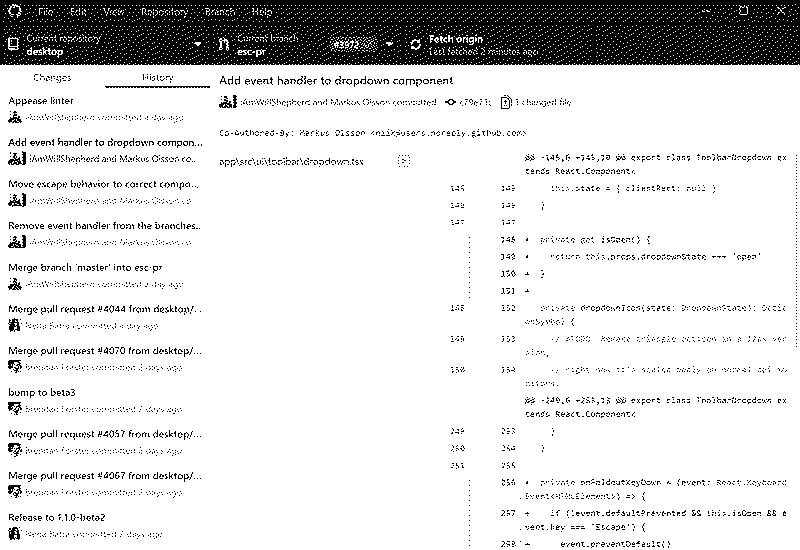Viewport: 800px width, 550px height.
Task: Click the '1 changed file' document icon
Action: 507,102
